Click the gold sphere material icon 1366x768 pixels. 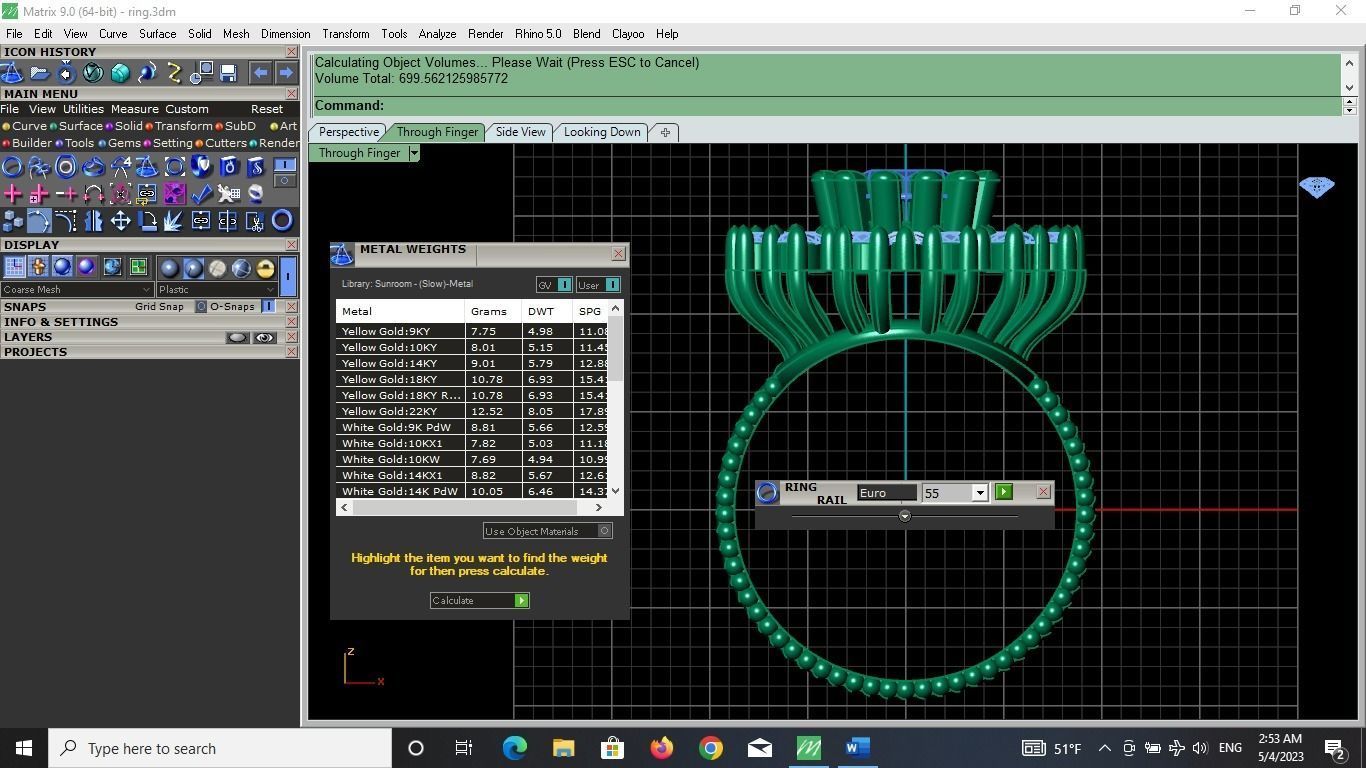(265, 267)
